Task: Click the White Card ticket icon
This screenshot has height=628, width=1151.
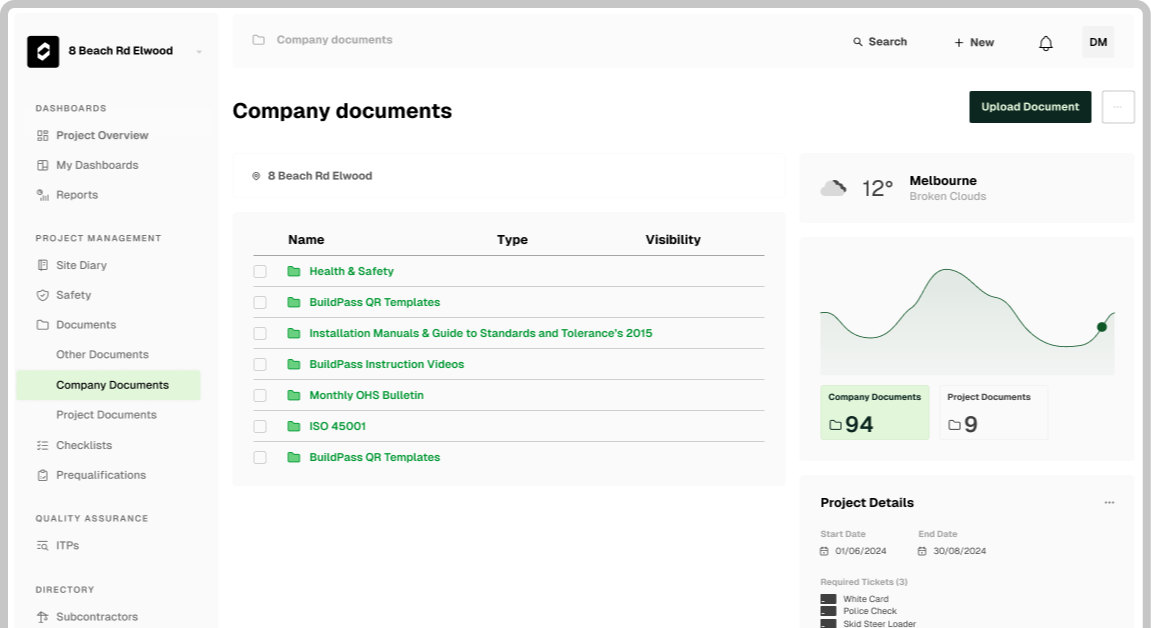Action: [828, 599]
